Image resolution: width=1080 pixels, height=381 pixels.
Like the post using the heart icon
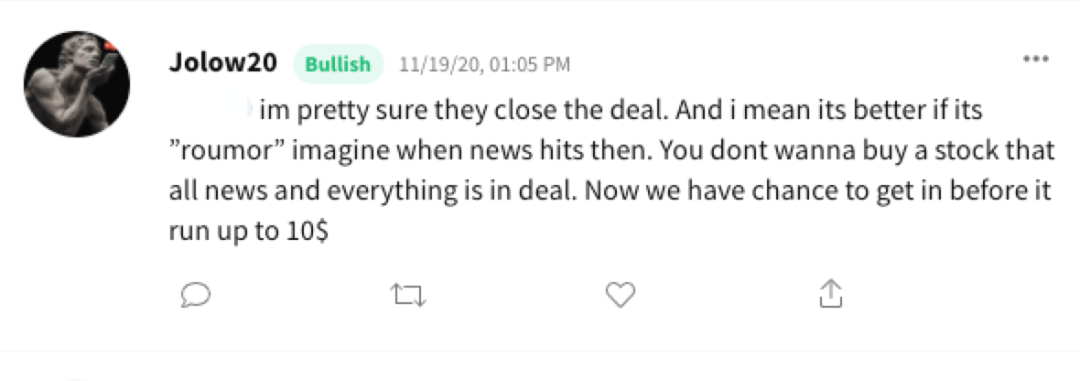pos(620,296)
